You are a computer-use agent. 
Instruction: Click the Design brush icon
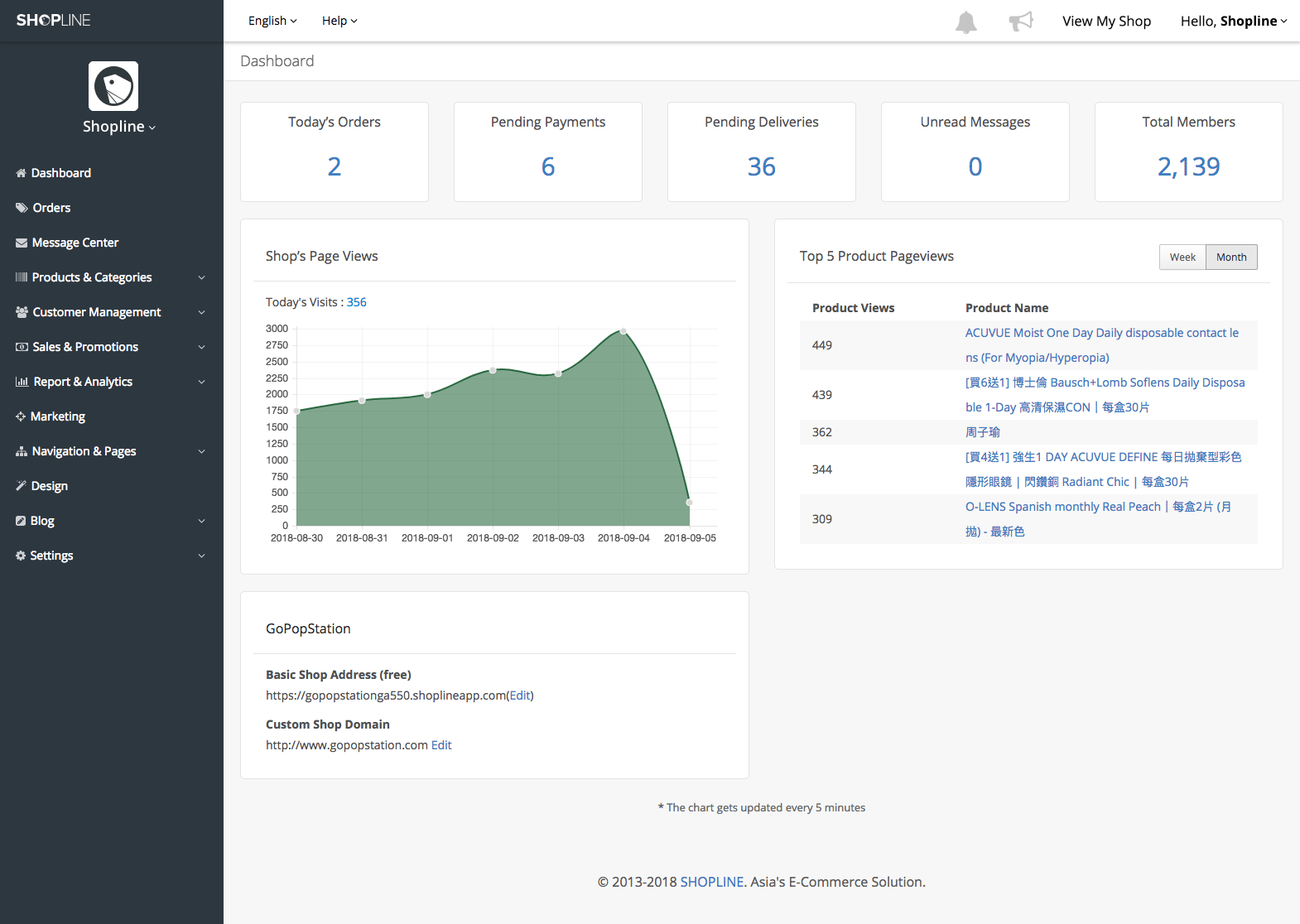click(21, 486)
